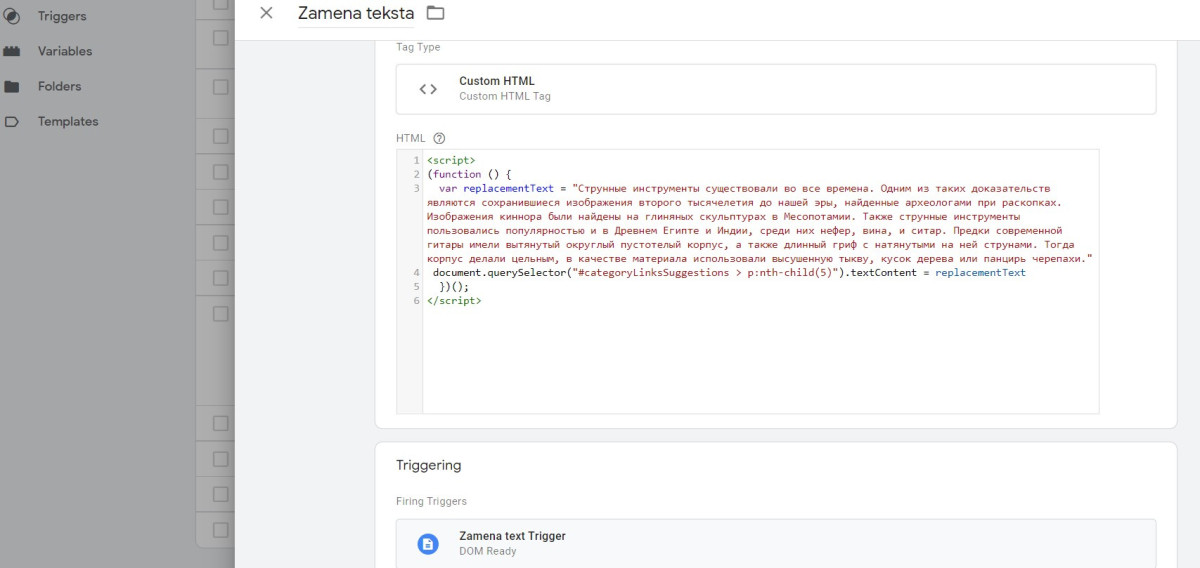1200x568 pixels.
Task: Click the folder icon next to tag name
Action: pyautogui.click(x=435, y=13)
